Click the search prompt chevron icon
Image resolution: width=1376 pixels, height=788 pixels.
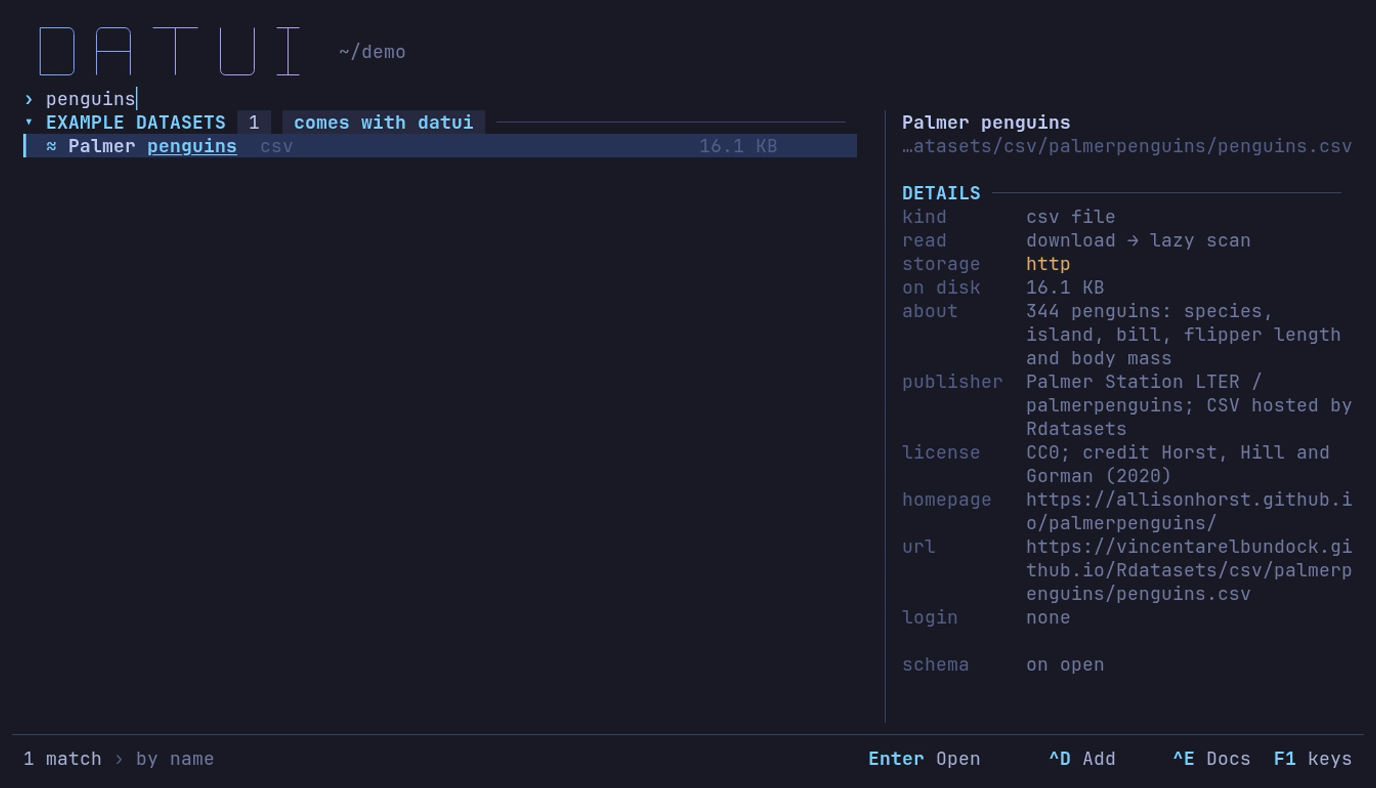click(x=29, y=99)
